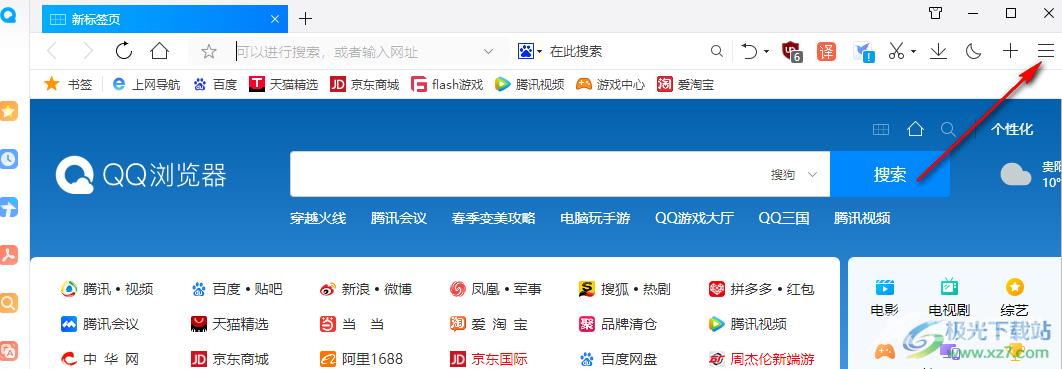
Task: Click the scissors screenshot tool
Action: click(x=896, y=51)
